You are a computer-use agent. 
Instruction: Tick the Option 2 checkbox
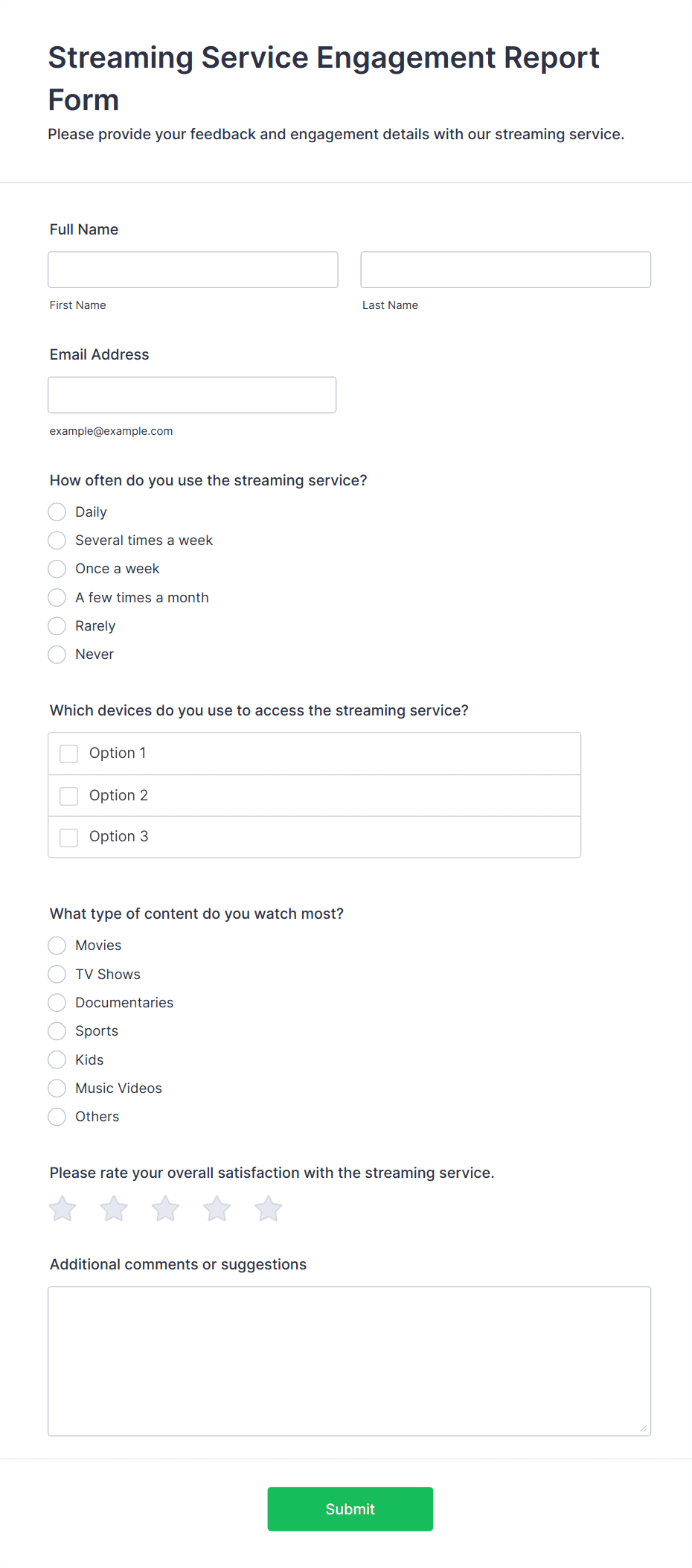click(69, 796)
